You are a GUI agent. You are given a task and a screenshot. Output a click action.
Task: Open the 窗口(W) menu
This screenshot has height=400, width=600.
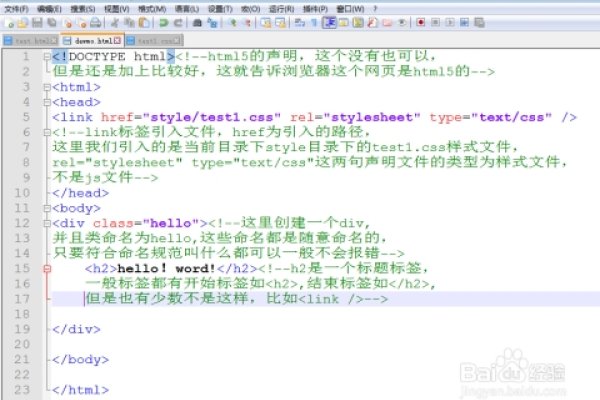pos(350,8)
